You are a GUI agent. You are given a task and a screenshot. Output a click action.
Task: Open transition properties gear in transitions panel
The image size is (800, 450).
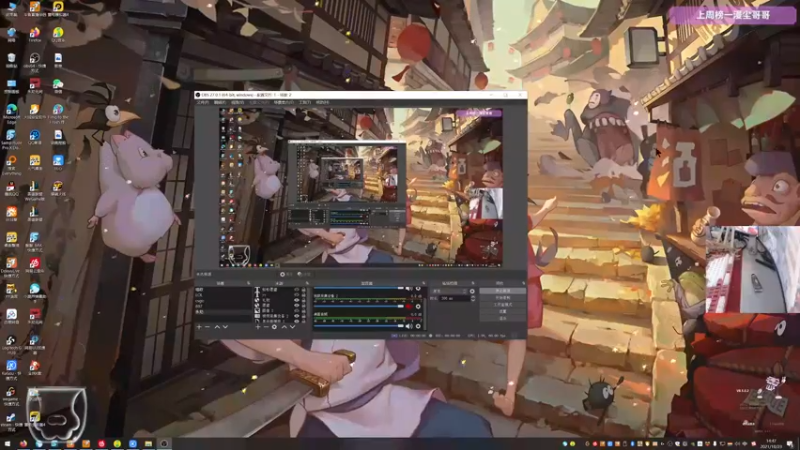click(472, 291)
